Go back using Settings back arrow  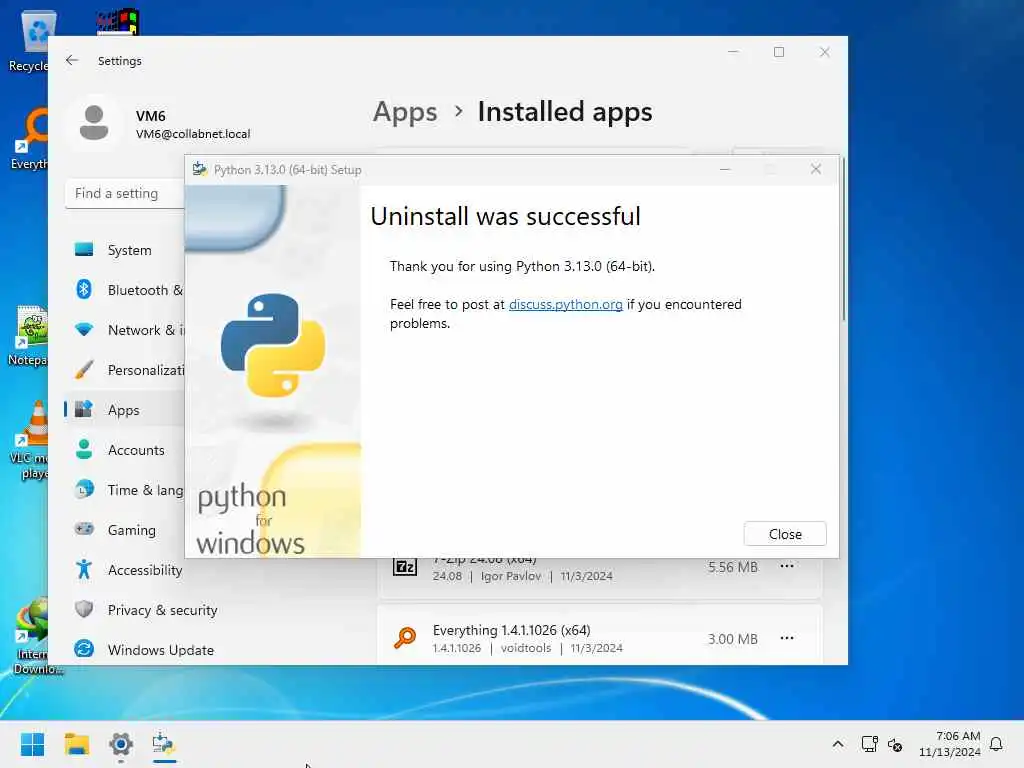[72, 60]
